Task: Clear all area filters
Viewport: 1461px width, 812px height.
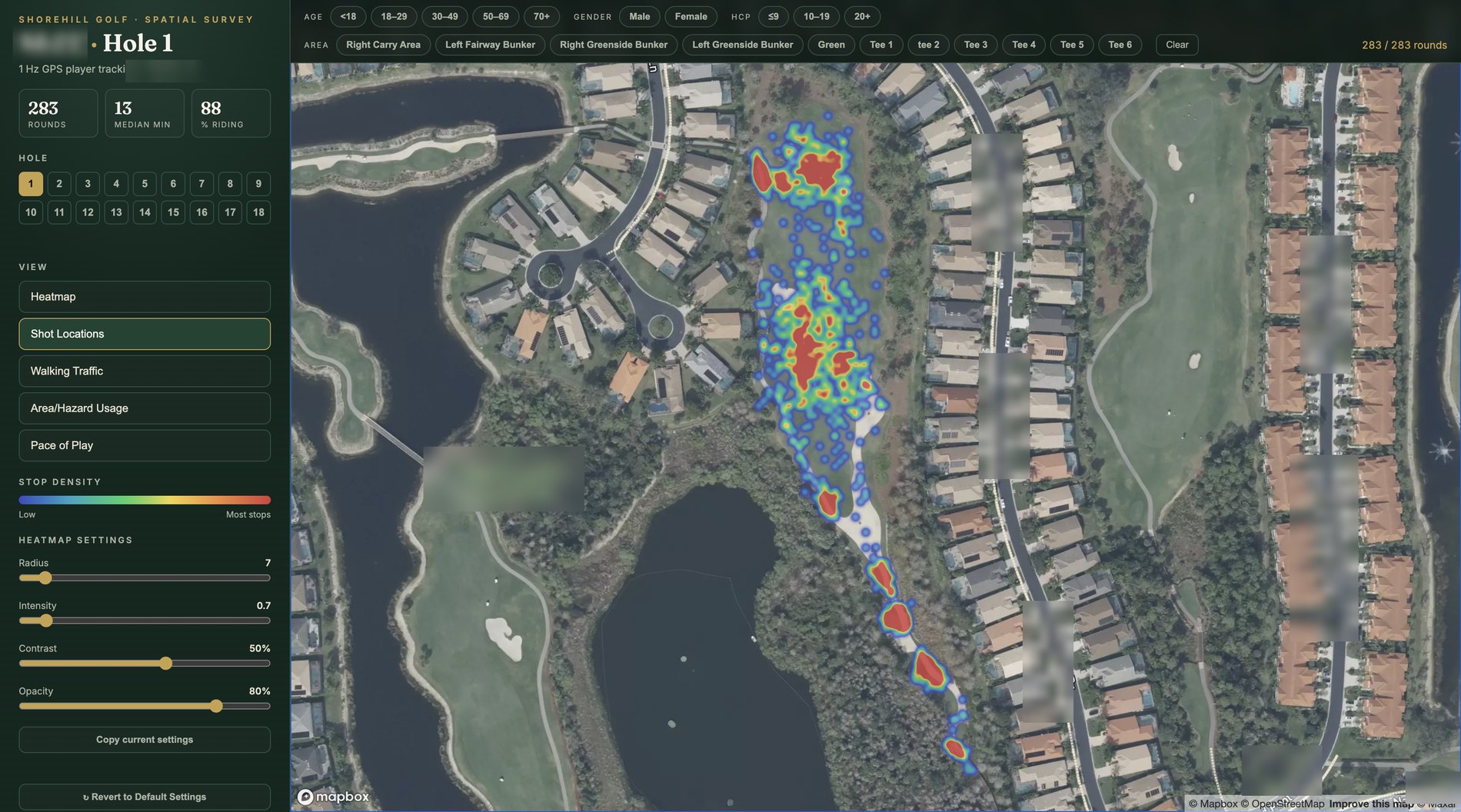Action: (1176, 45)
